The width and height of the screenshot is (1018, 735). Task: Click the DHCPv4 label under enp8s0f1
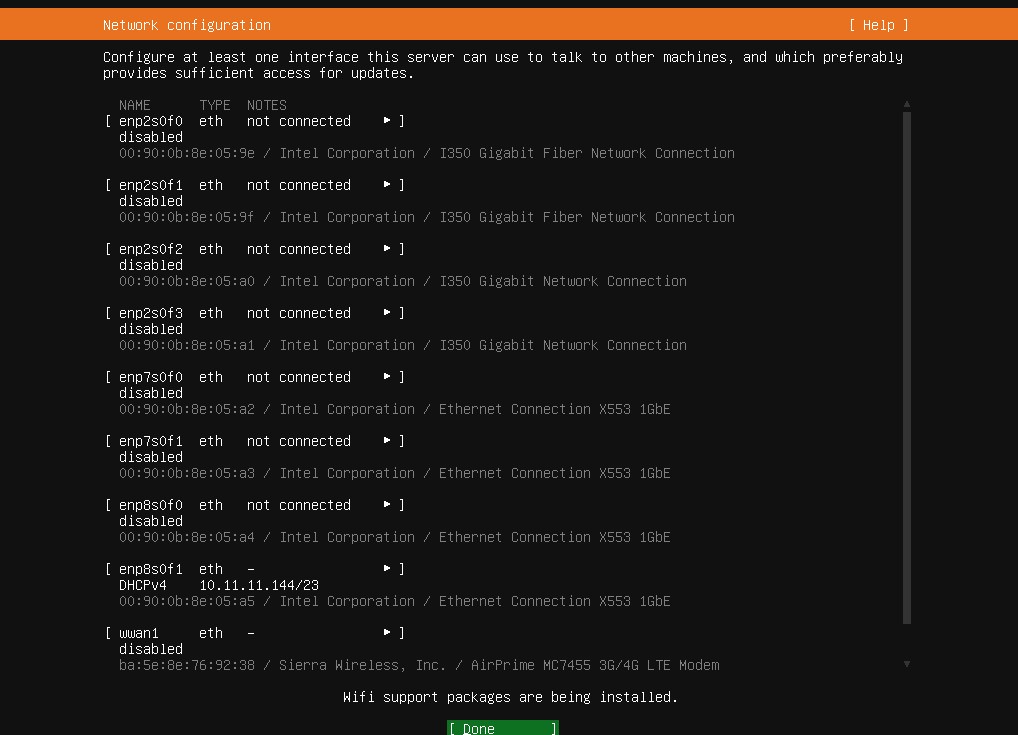click(143, 585)
